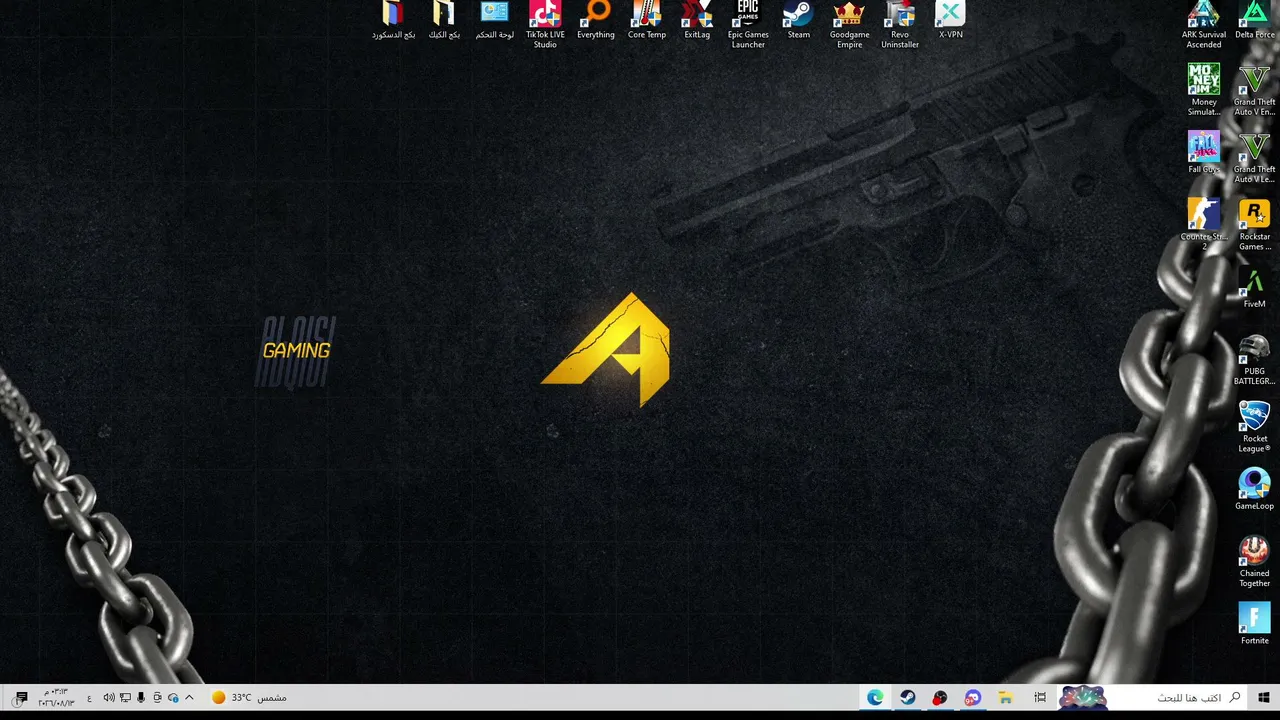Launch Counter-Strike 2 shortcut
Screen dimensions: 1280x720
pyautogui.click(x=1204, y=224)
